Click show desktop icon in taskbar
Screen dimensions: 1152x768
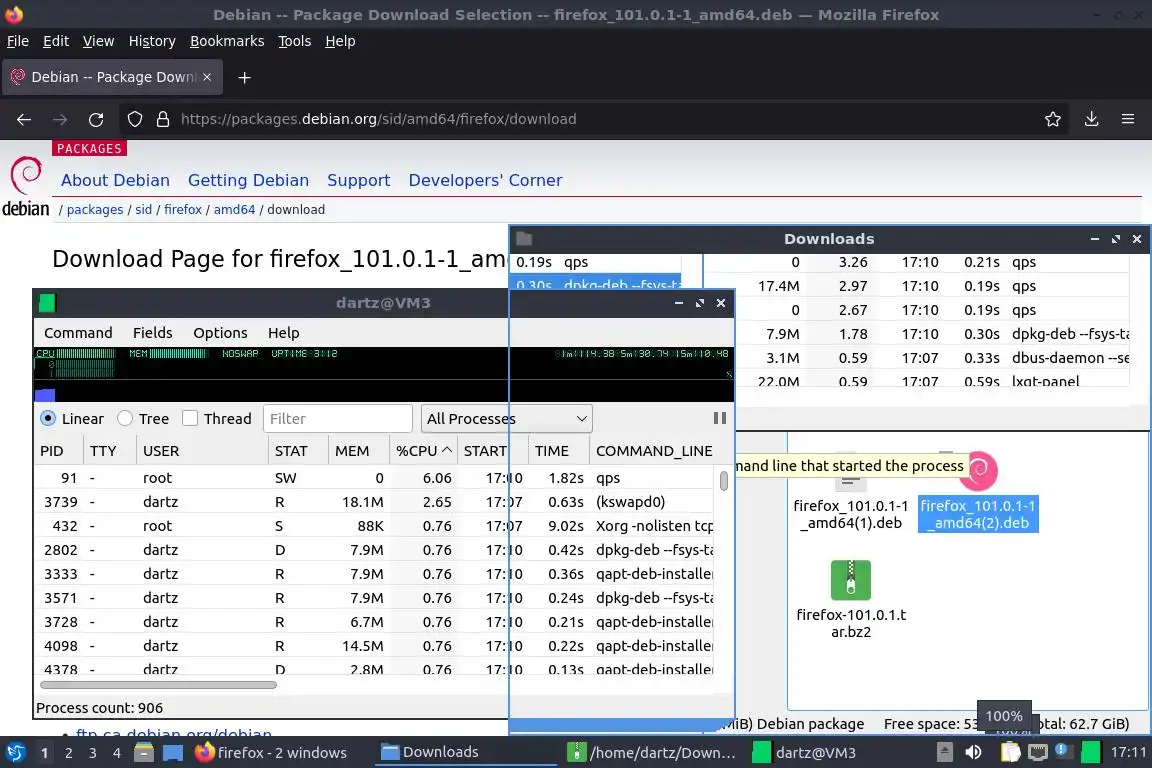(173, 753)
